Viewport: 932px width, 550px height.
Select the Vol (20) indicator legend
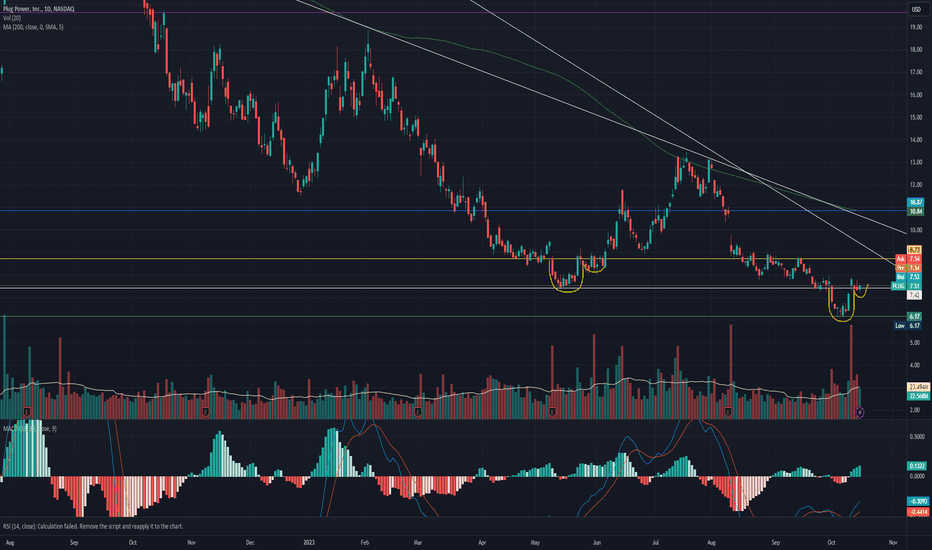coord(12,18)
